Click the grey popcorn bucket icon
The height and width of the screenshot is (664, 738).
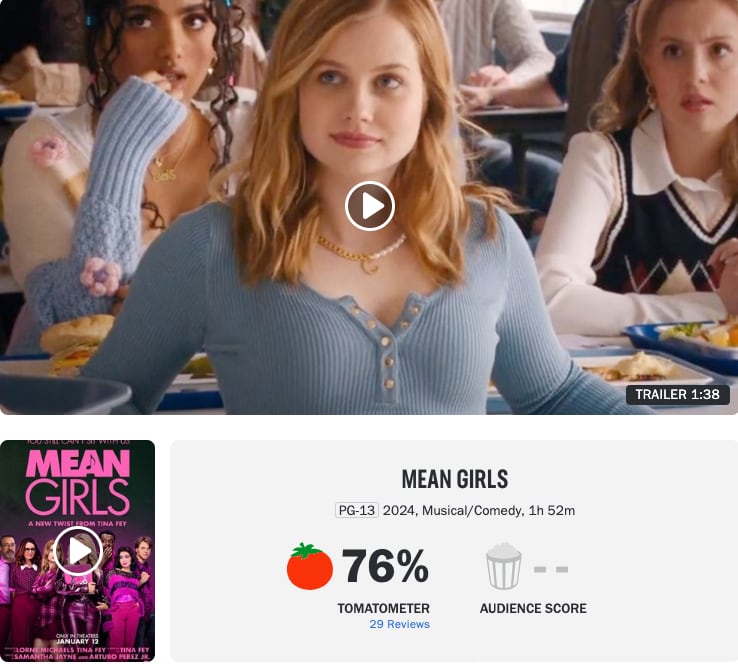point(504,566)
